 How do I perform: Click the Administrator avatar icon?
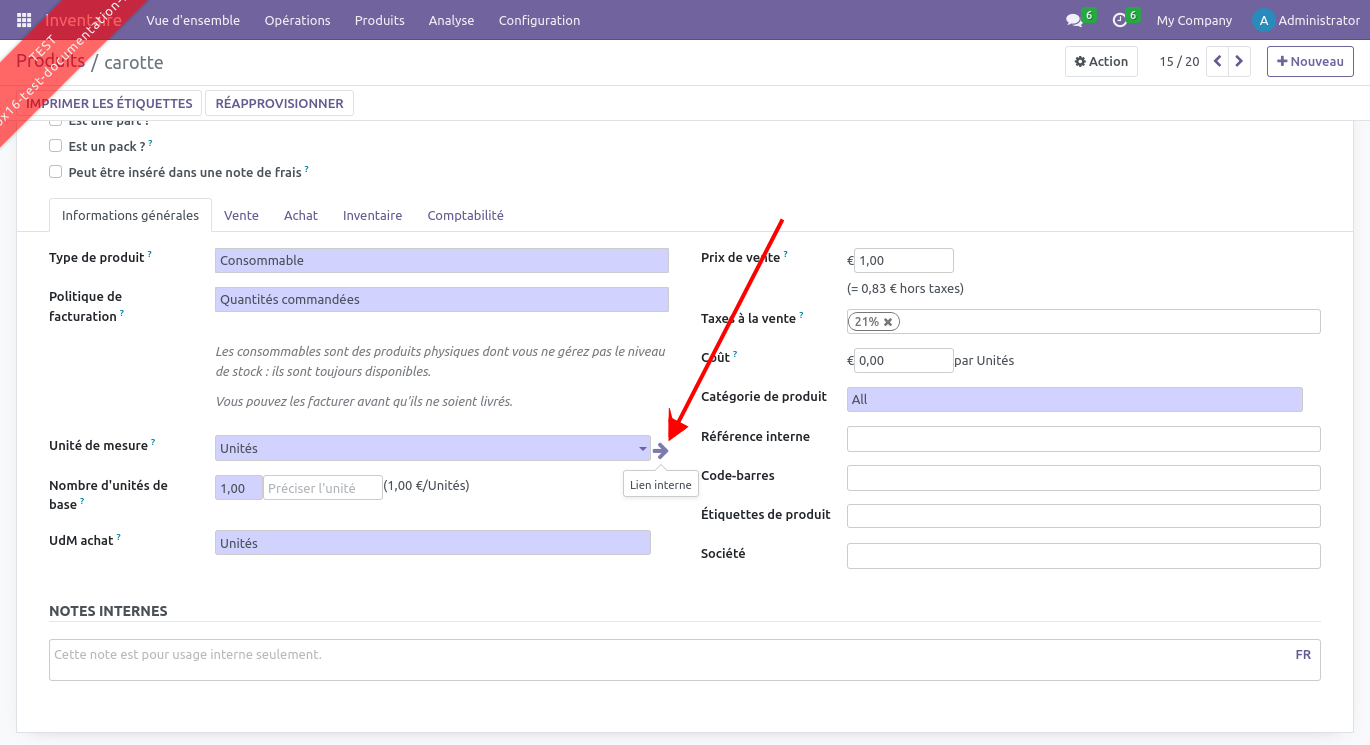(x=1264, y=20)
